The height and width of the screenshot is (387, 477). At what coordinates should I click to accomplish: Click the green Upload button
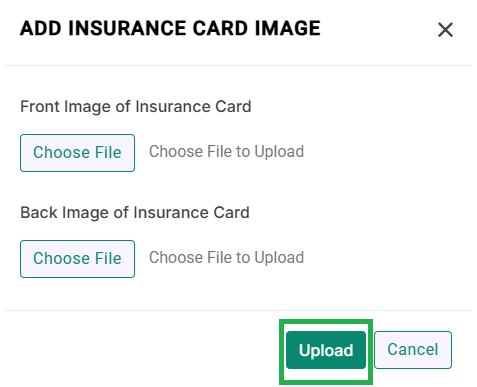click(x=326, y=350)
